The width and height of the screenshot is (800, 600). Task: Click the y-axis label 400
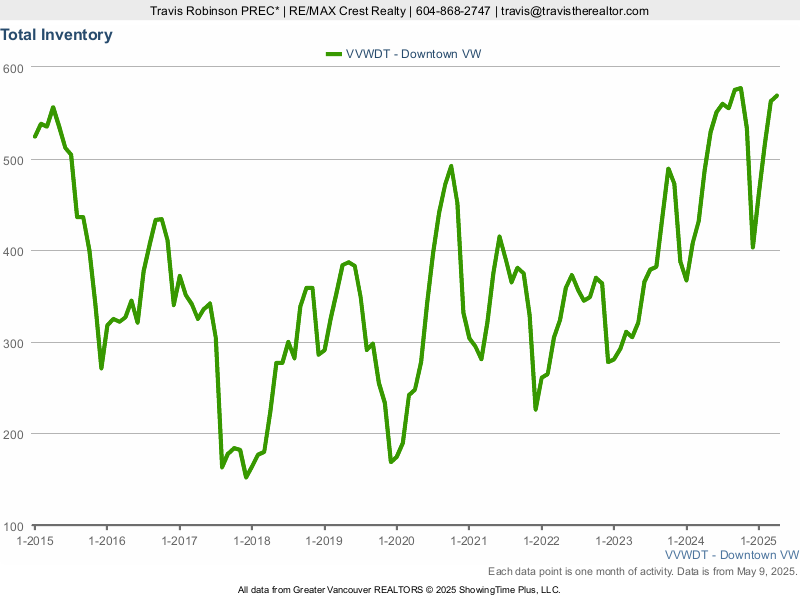[x=13, y=252]
